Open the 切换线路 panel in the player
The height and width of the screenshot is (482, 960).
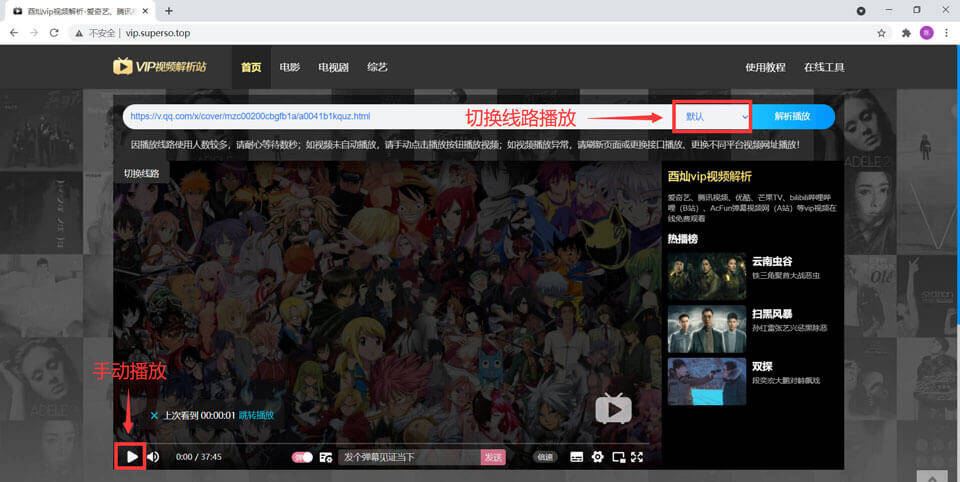coord(141,173)
